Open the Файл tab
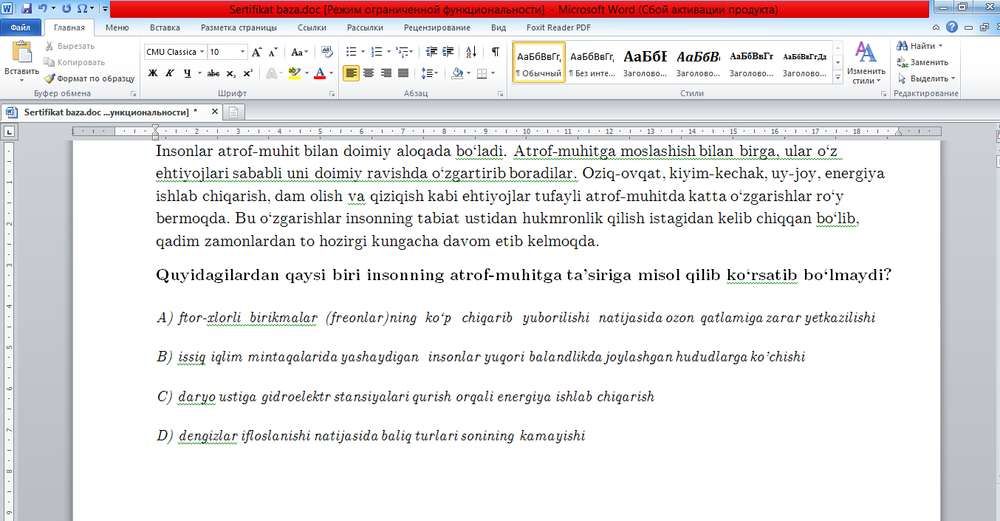The height and width of the screenshot is (521, 1000). pyautogui.click(x=20, y=27)
